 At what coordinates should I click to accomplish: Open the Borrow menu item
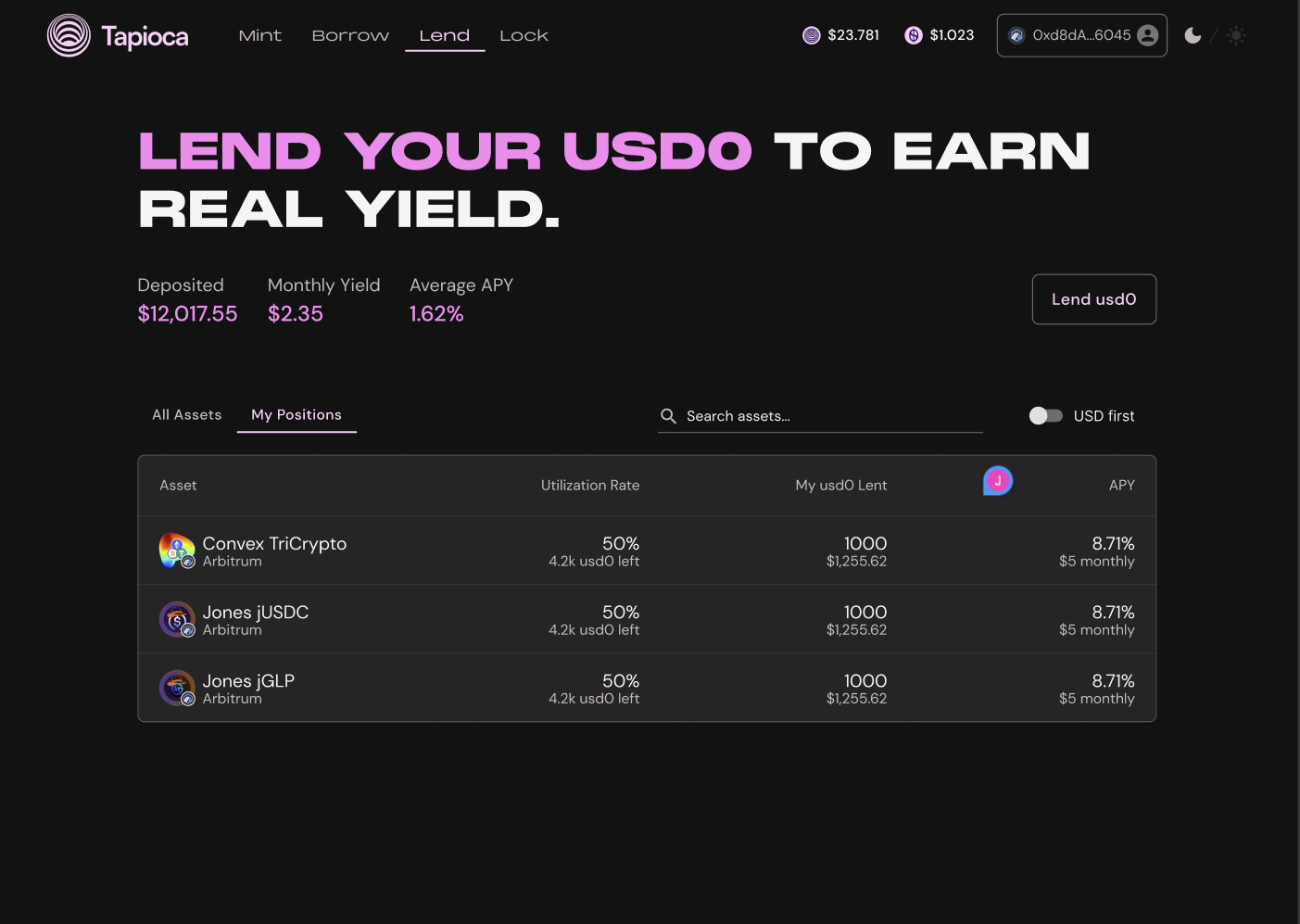click(350, 35)
